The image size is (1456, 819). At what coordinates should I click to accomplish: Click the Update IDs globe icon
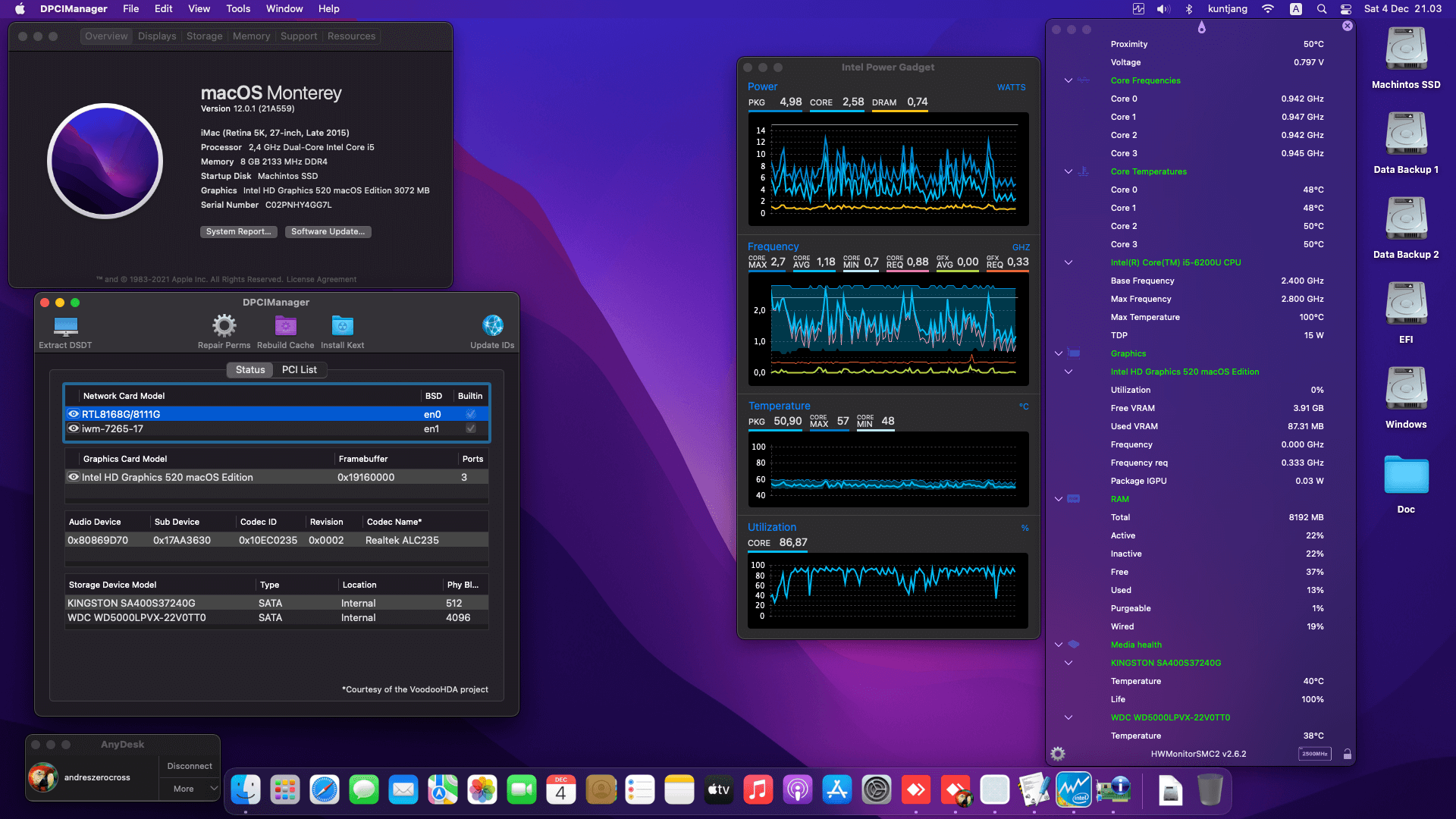pos(492,325)
